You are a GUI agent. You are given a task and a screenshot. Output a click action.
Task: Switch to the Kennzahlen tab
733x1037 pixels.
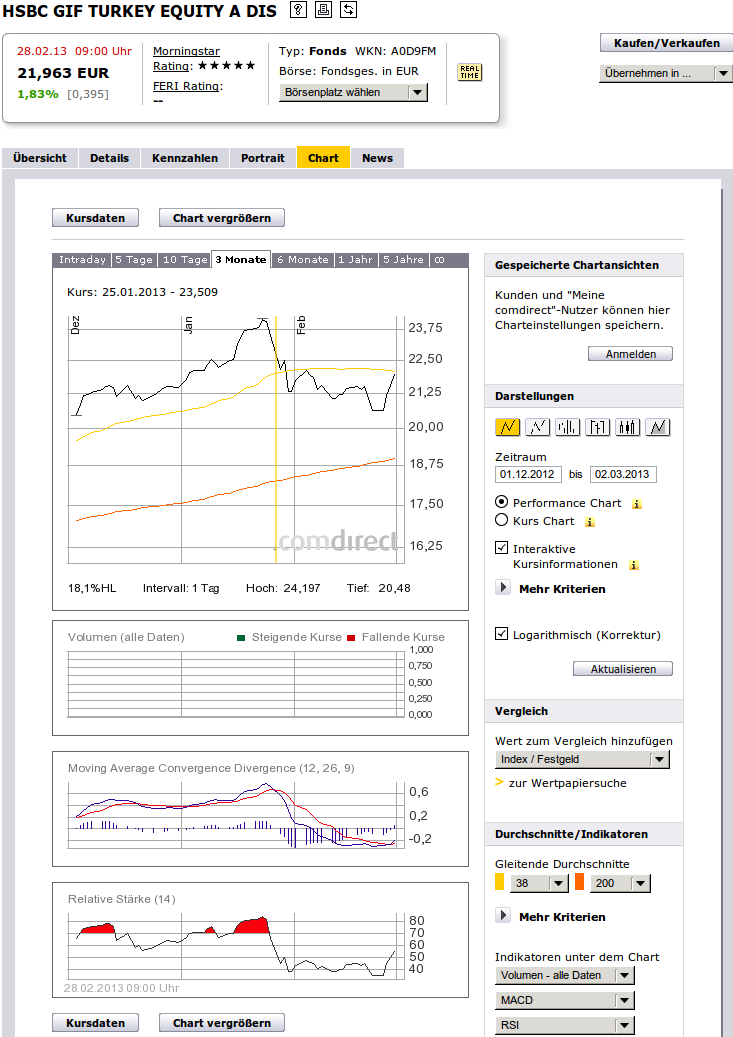(185, 158)
